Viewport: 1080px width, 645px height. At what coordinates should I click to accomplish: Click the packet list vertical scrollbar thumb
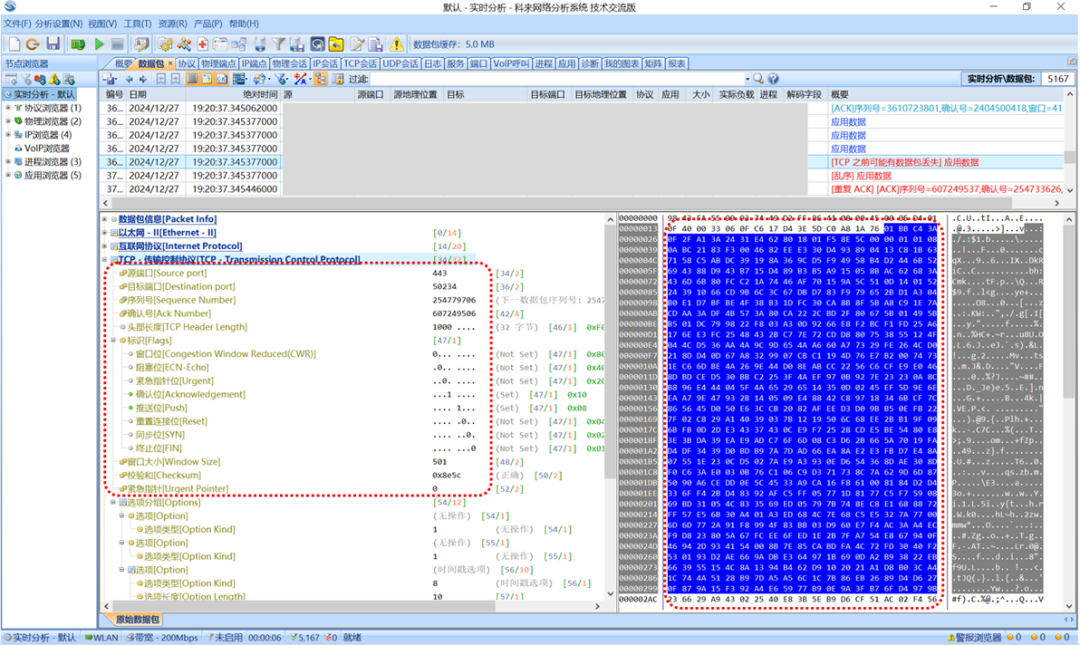[x=1071, y=157]
